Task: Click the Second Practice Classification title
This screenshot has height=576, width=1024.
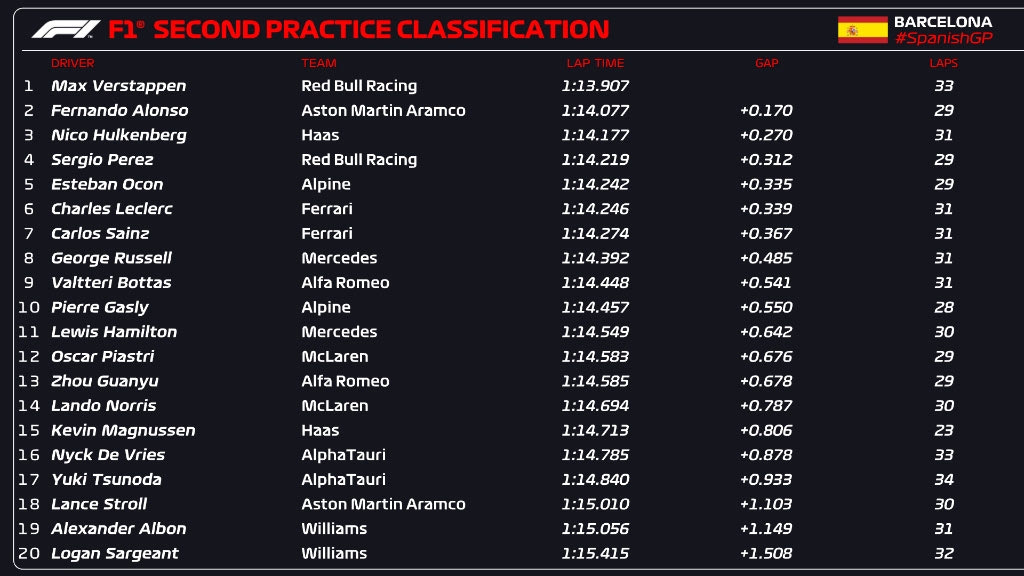Action: point(380,30)
